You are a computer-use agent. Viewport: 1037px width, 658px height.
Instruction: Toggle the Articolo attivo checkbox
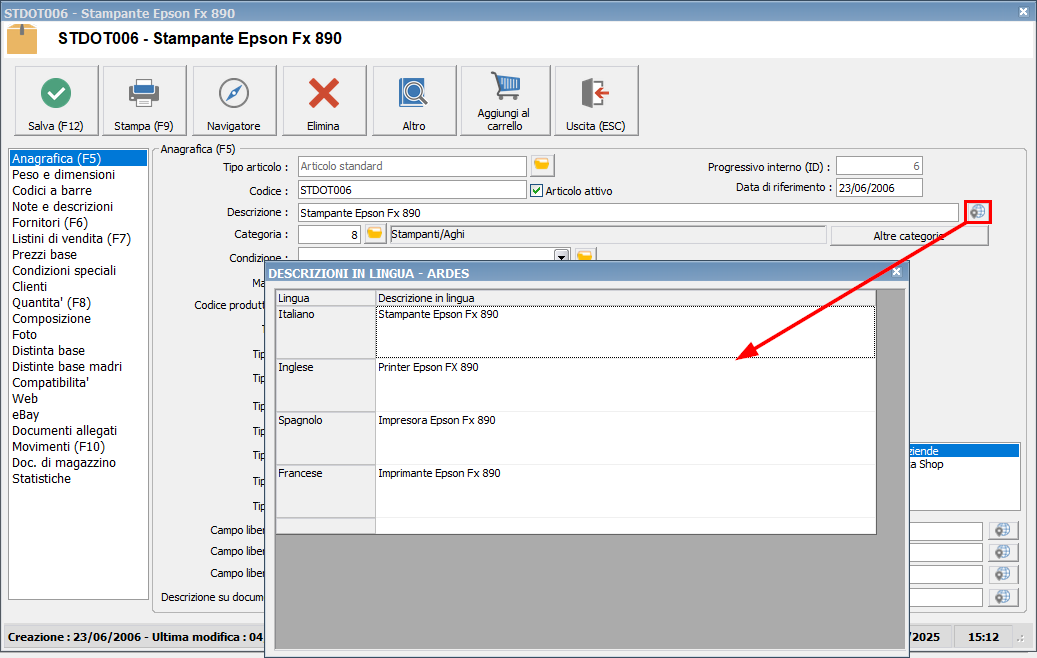click(537, 190)
